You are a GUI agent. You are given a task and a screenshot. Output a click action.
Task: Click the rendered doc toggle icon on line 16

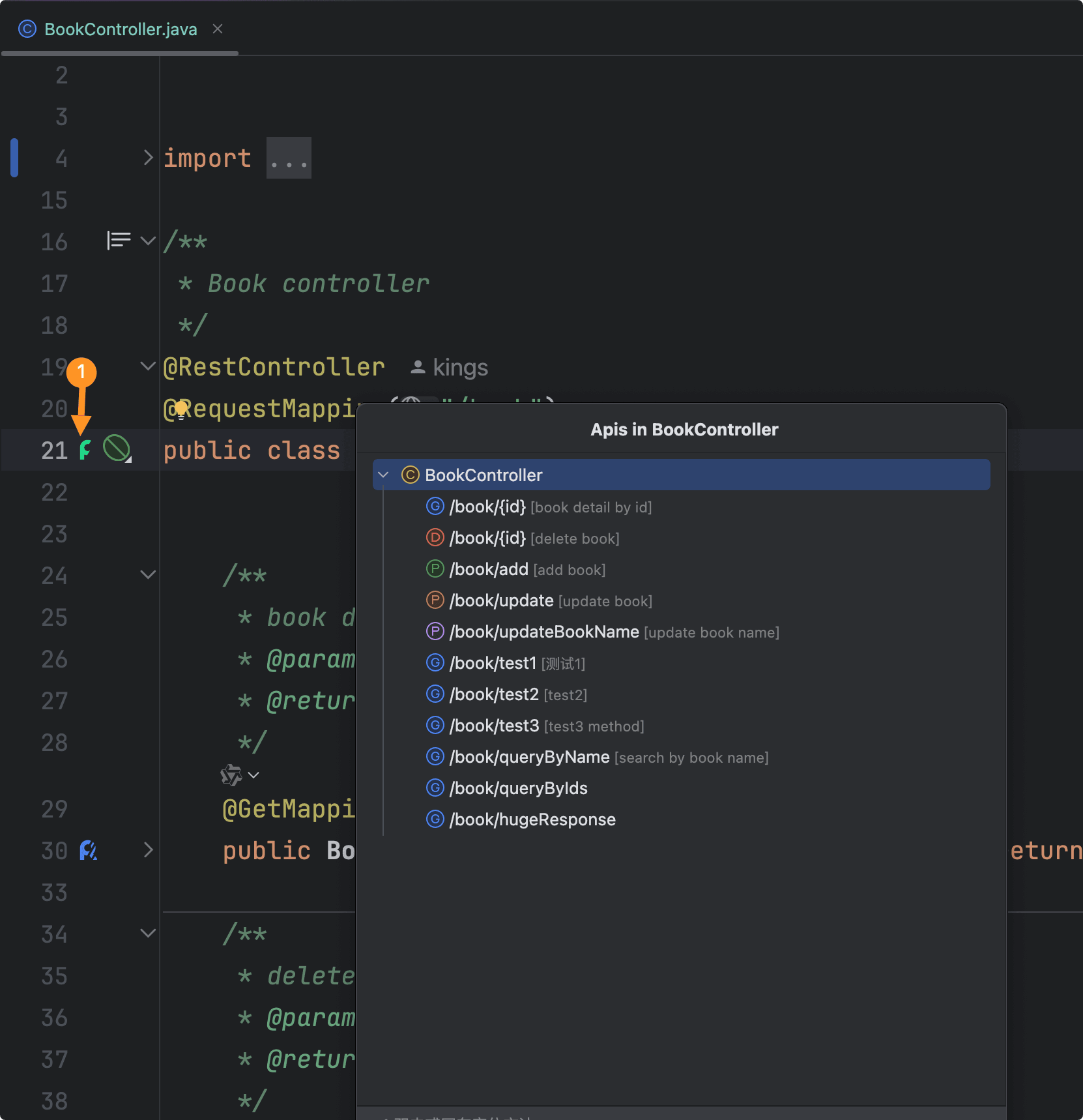pos(119,241)
